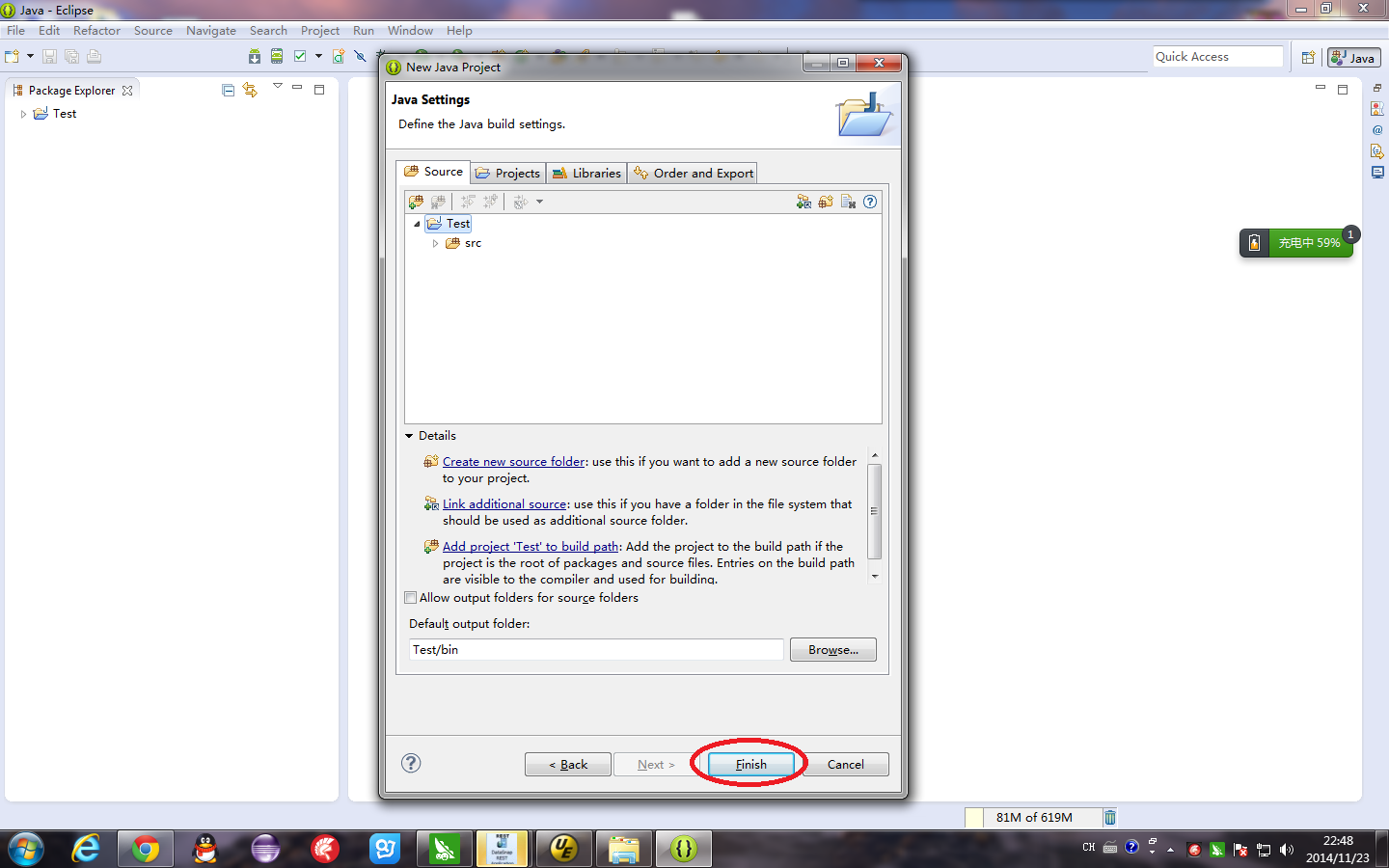This screenshot has width=1389, height=868.
Task: Expand the Test project in Package Explorer
Action: [x=23, y=114]
